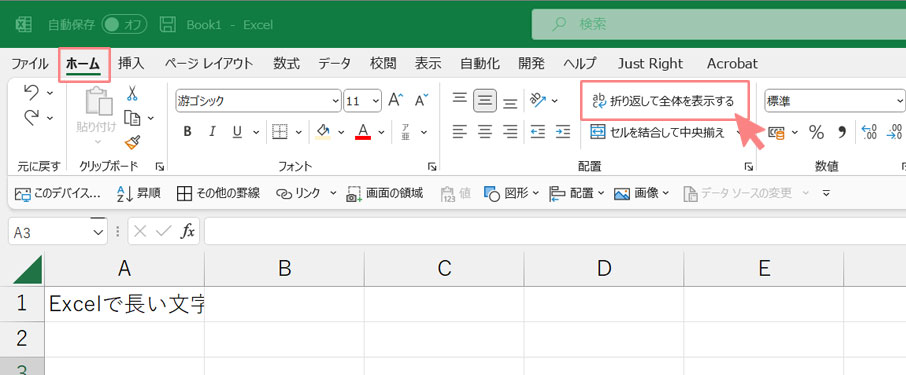Click the select-all triangle corner
This screenshot has height=375, width=906.
27,270
